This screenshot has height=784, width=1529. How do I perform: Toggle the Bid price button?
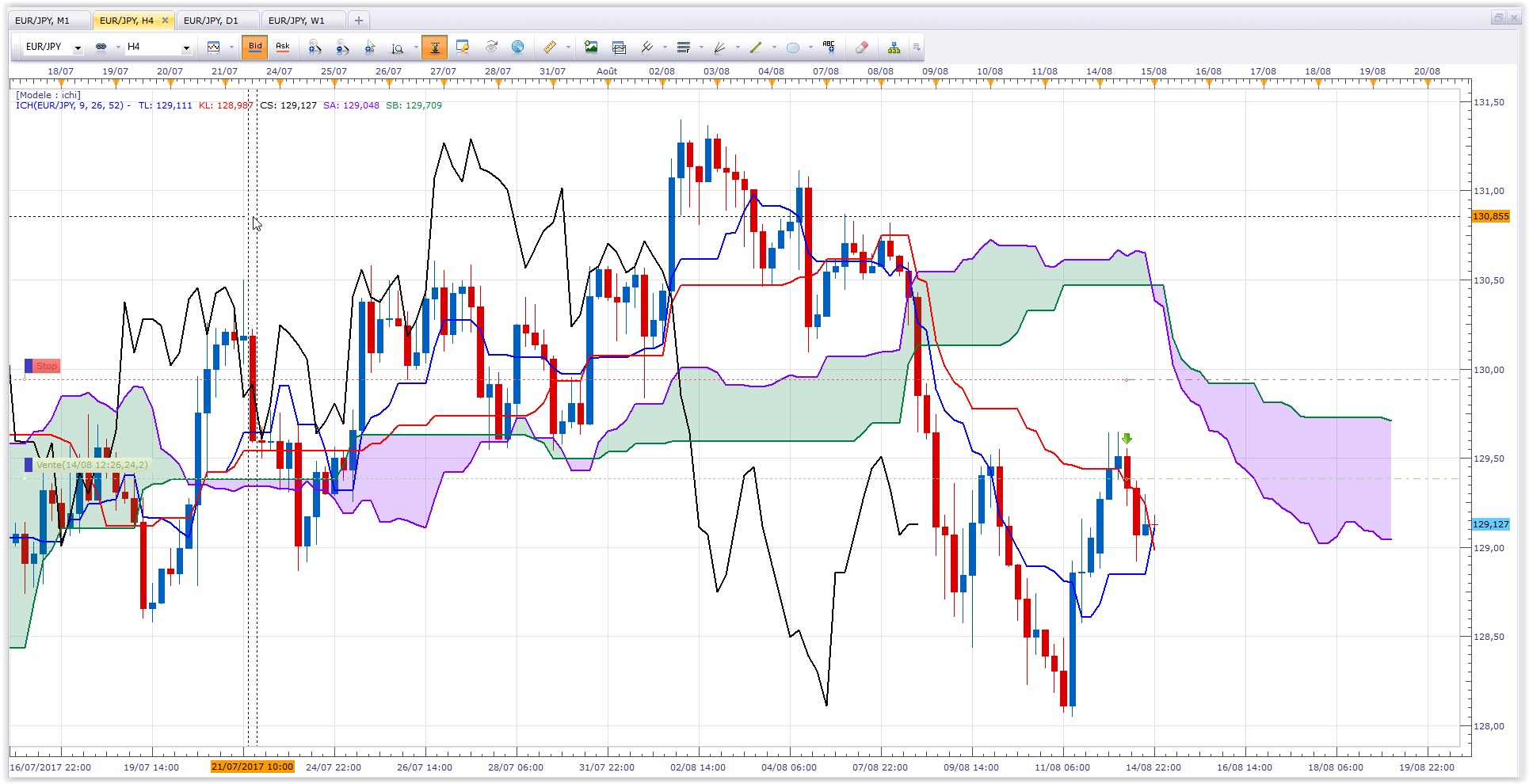255,47
